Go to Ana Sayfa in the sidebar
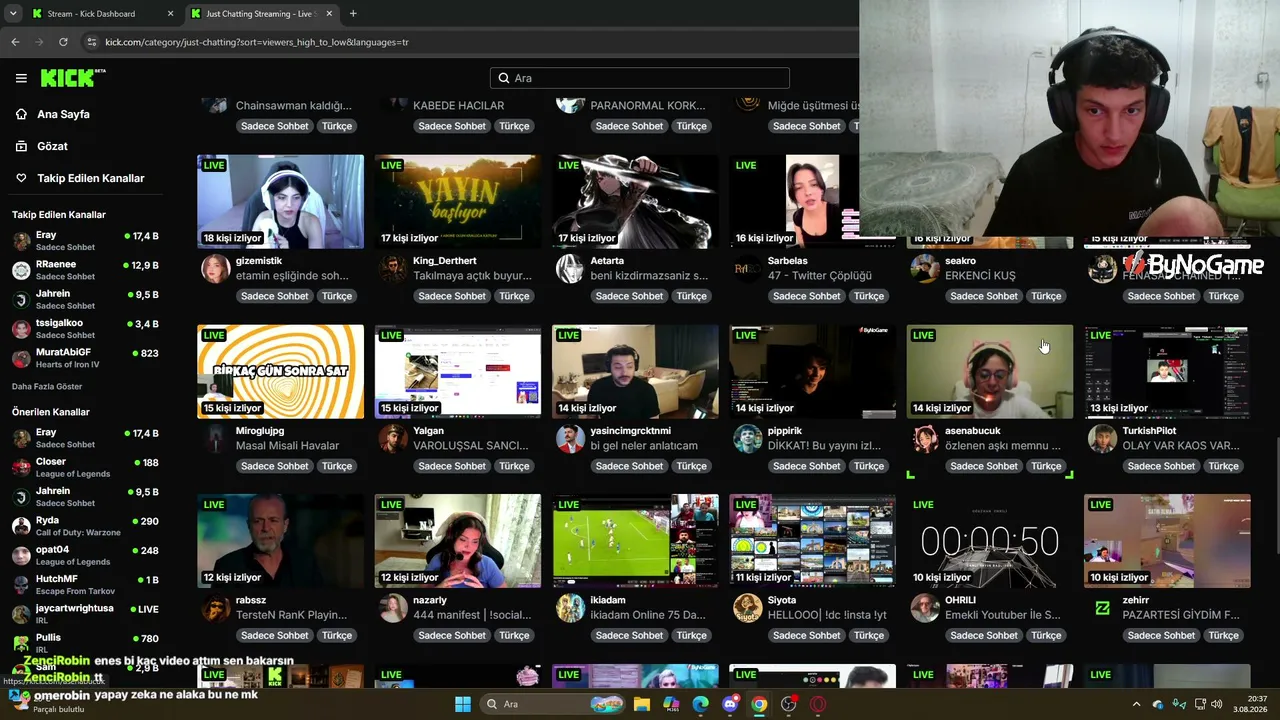 (x=63, y=114)
